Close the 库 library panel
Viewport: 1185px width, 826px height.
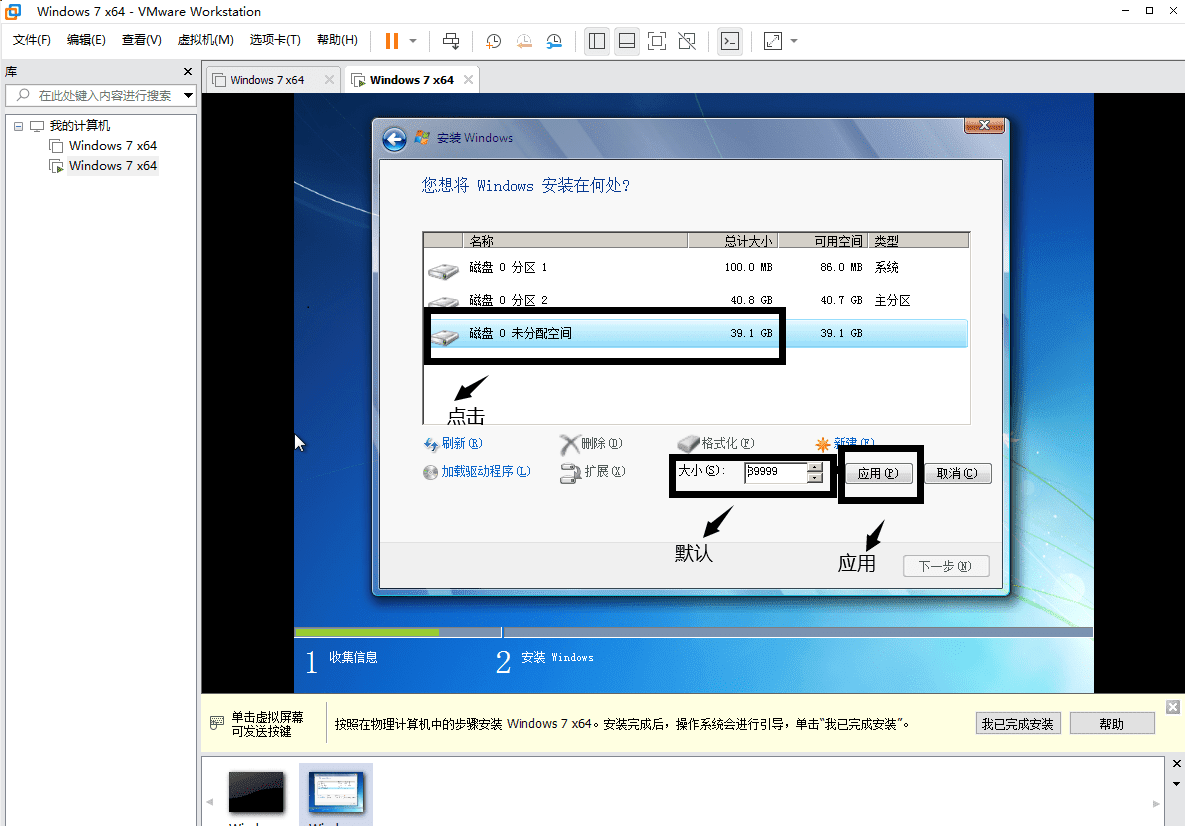pyautogui.click(x=187, y=71)
